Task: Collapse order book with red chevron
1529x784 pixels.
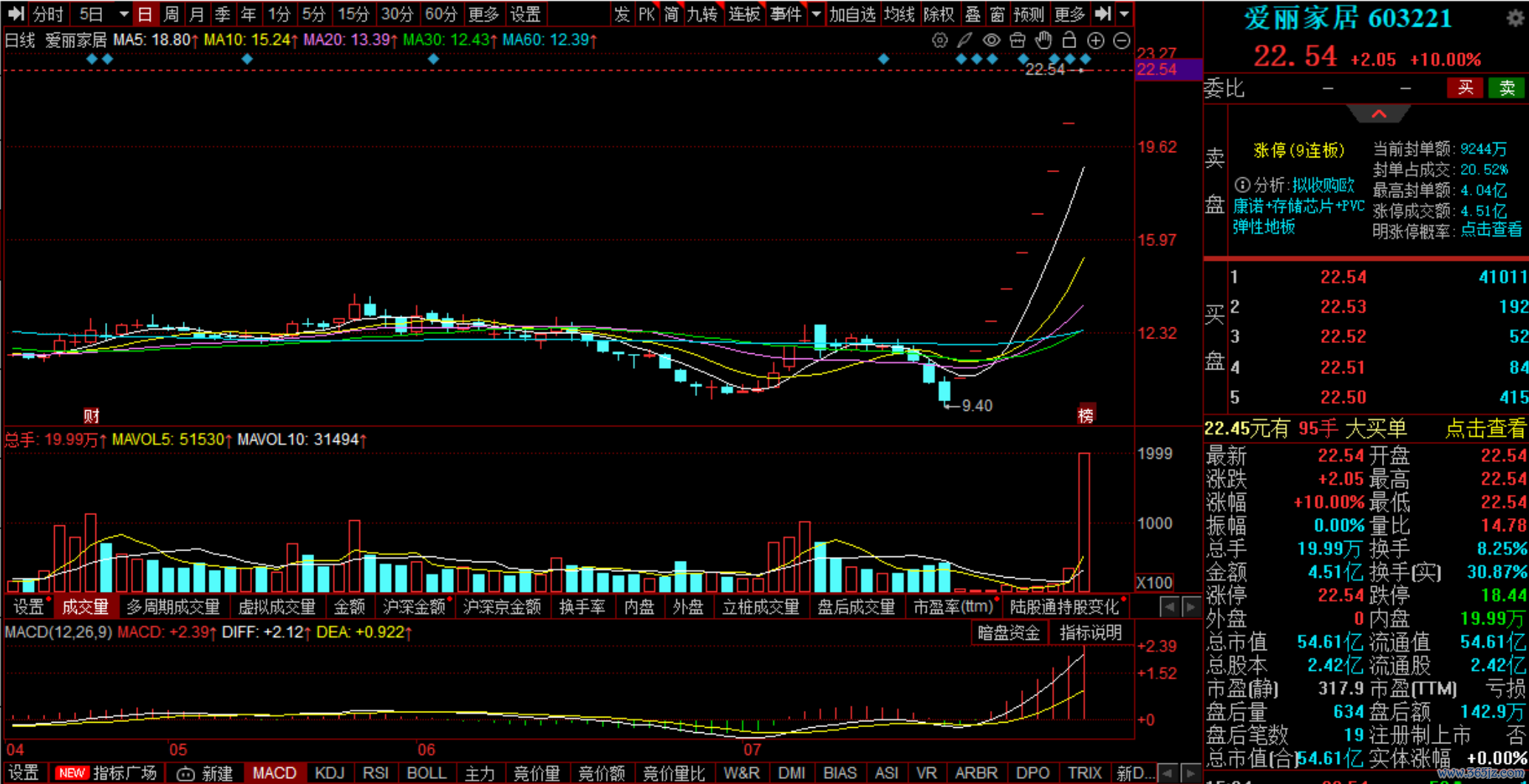Action: pyautogui.click(x=1379, y=114)
